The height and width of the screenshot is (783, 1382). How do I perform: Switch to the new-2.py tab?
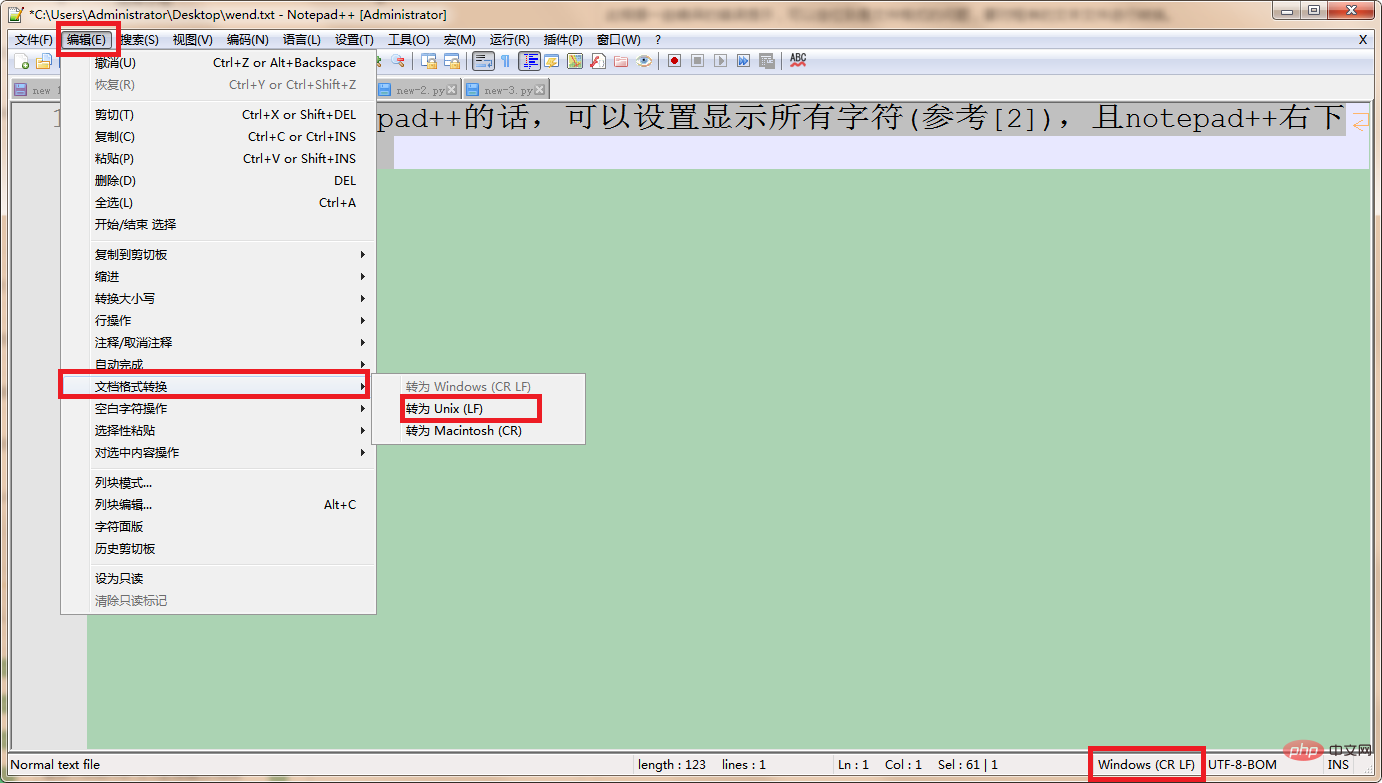(420, 90)
